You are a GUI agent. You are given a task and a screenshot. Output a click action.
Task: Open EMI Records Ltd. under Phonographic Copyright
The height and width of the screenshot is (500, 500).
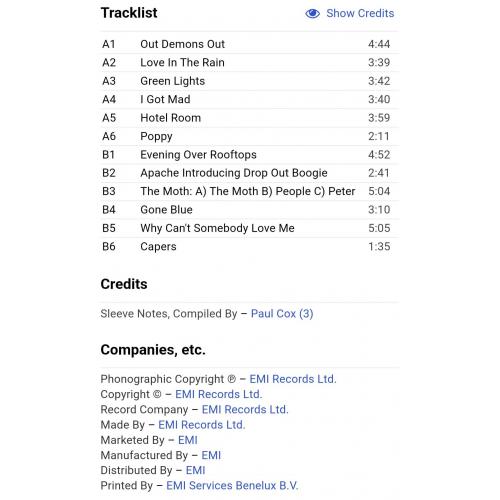(x=293, y=379)
